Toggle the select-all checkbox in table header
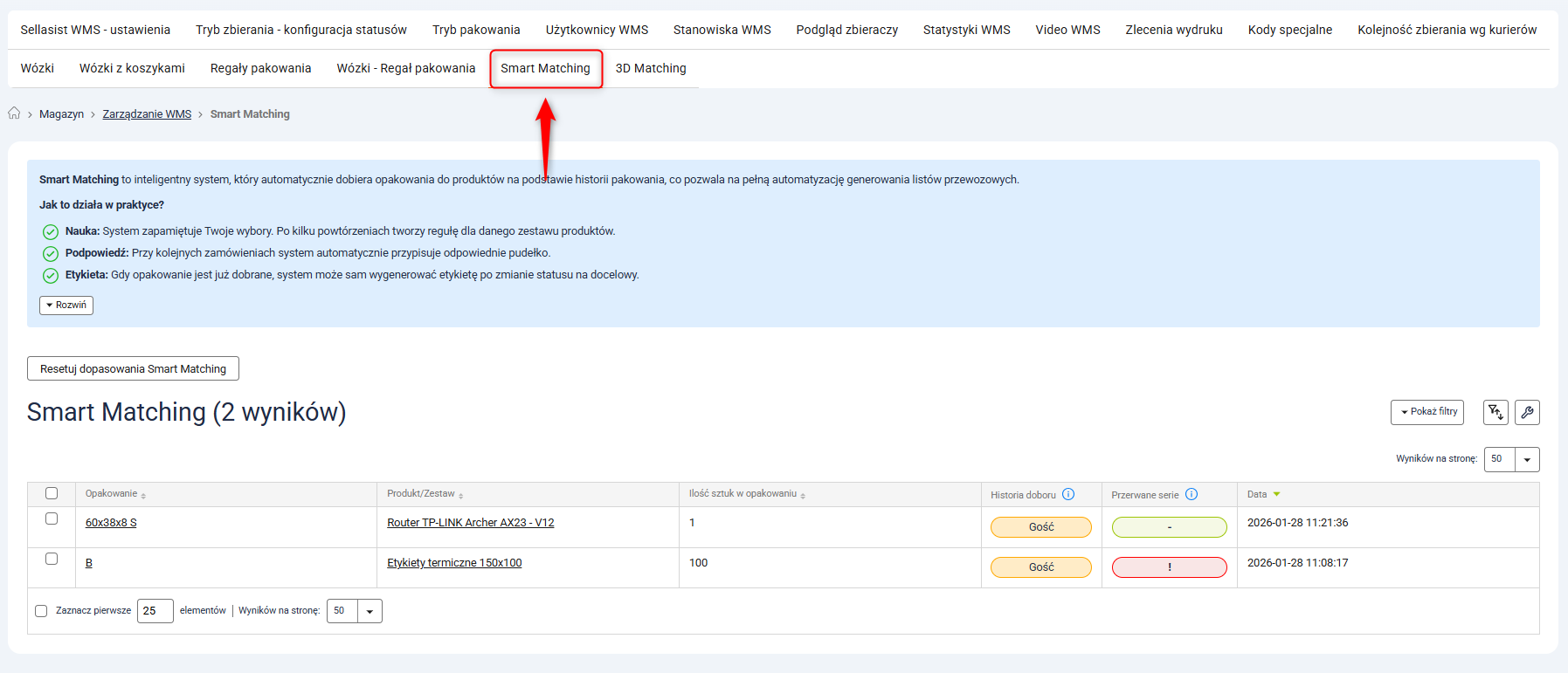Image resolution: width=1568 pixels, height=673 pixels. pyautogui.click(x=52, y=494)
